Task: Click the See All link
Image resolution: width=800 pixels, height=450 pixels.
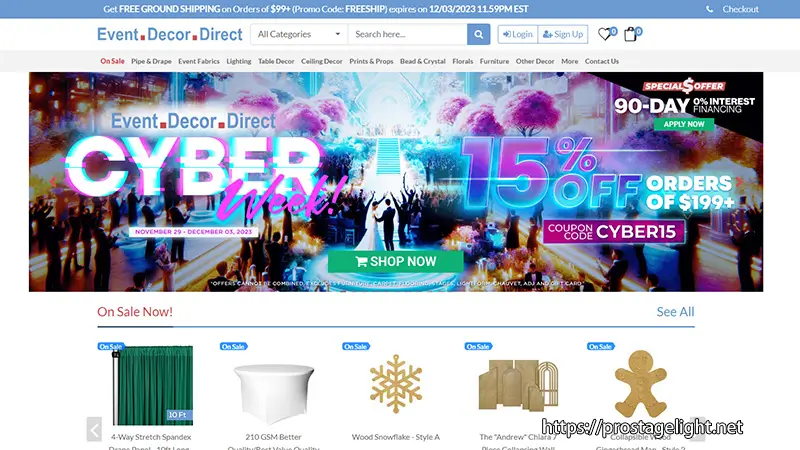Action: pyautogui.click(x=675, y=312)
